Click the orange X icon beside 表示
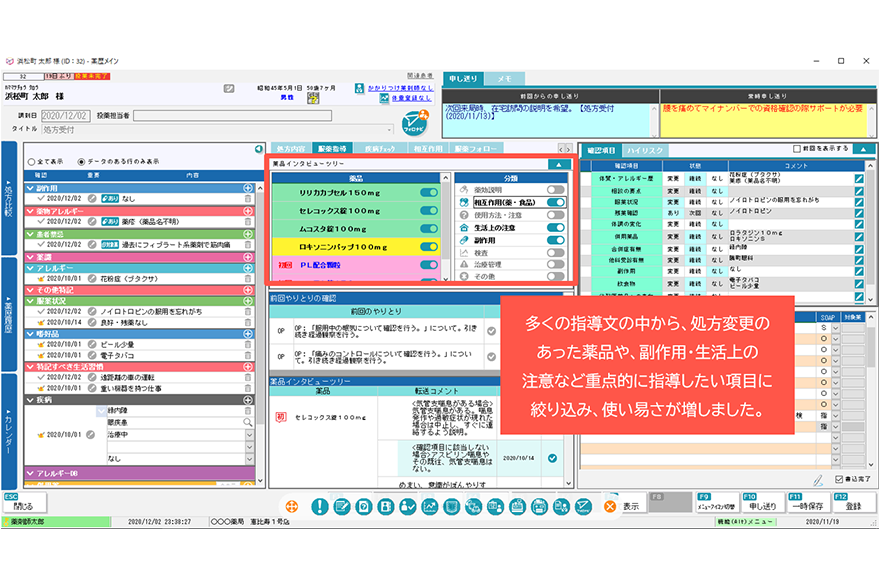The image size is (880, 586). tap(609, 507)
